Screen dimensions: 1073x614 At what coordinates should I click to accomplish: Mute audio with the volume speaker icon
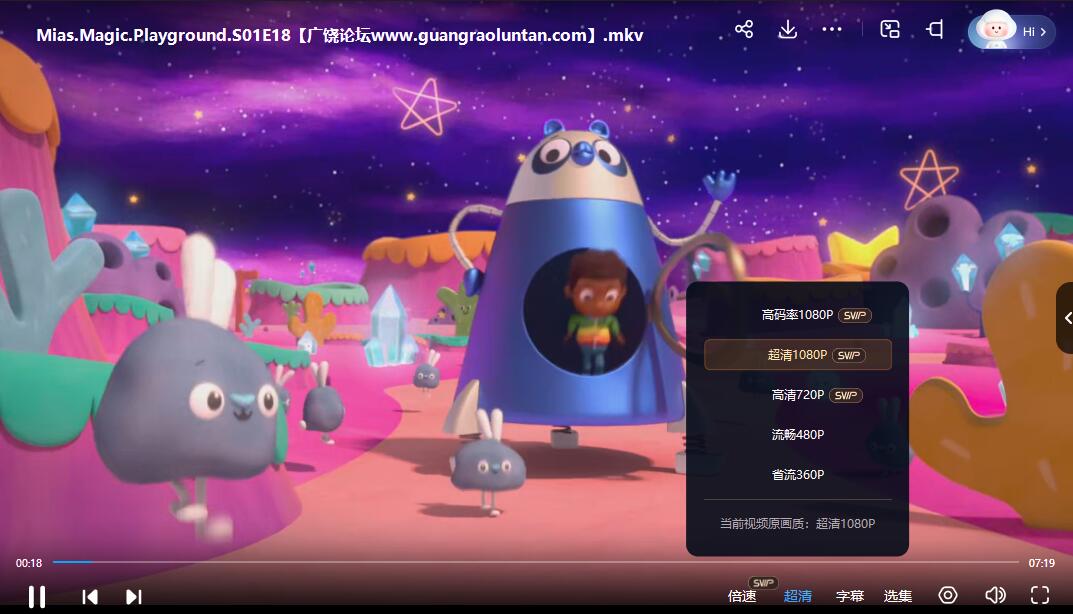995,595
